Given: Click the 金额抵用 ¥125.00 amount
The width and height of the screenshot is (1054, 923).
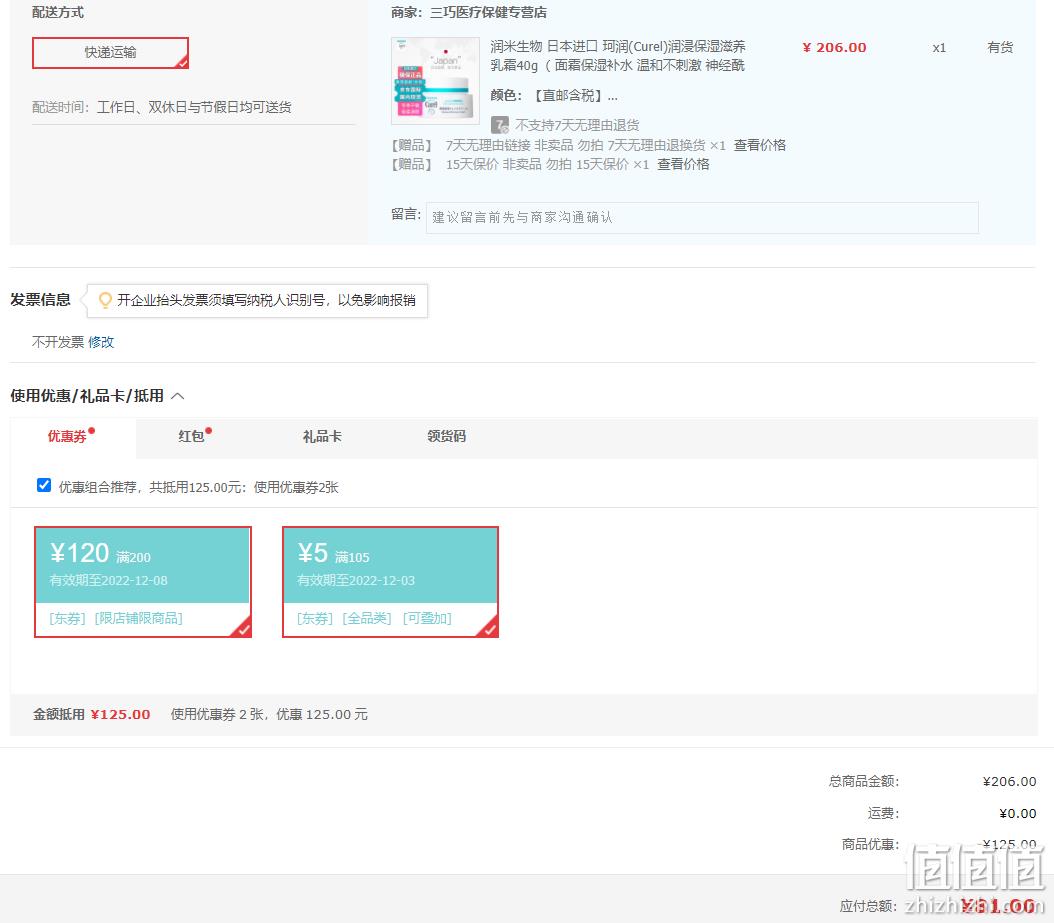Looking at the screenshot, I should (120, 715).
